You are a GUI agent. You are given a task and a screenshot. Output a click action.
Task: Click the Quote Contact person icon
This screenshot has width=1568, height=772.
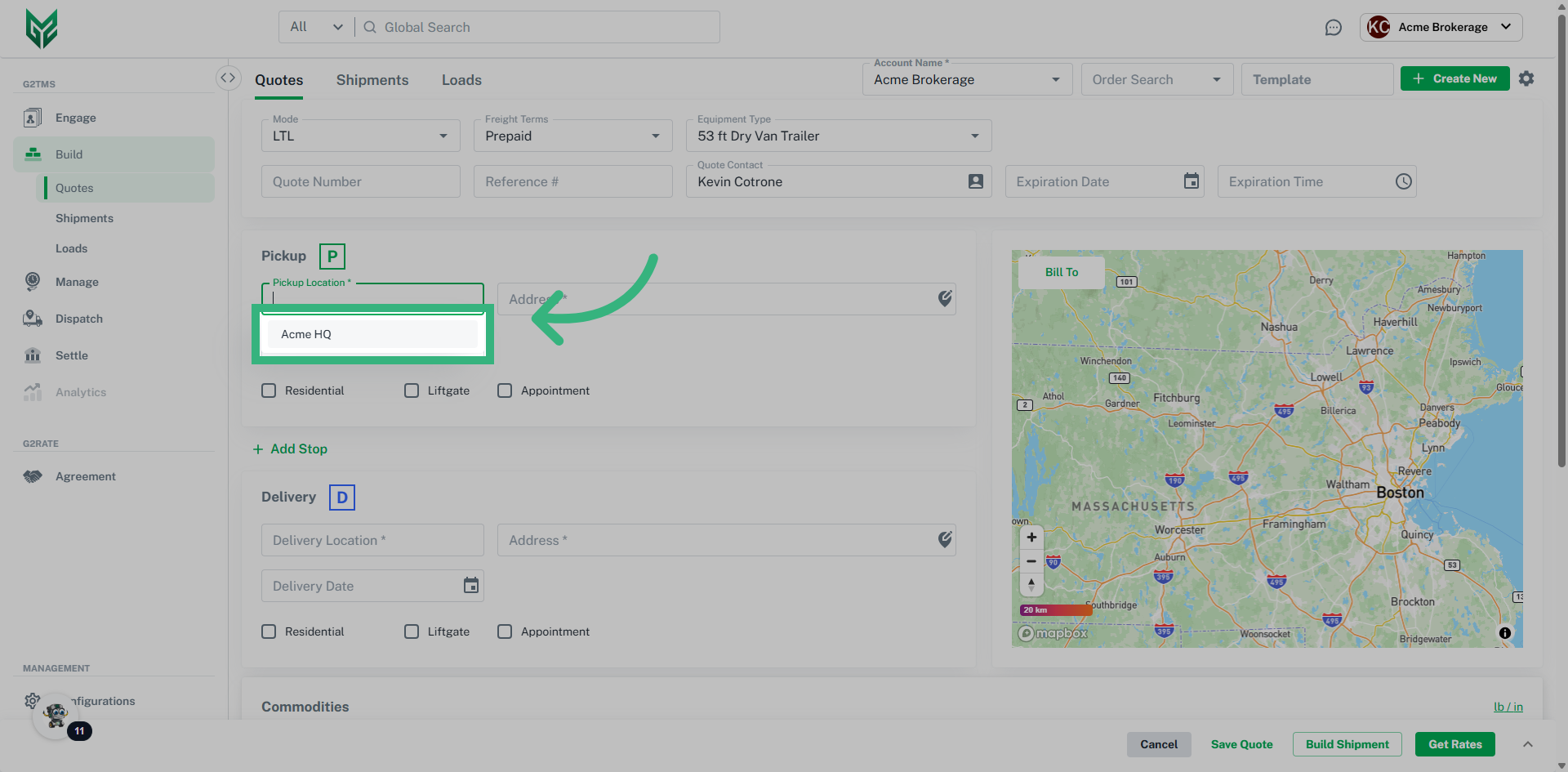(x=975, y=181)
